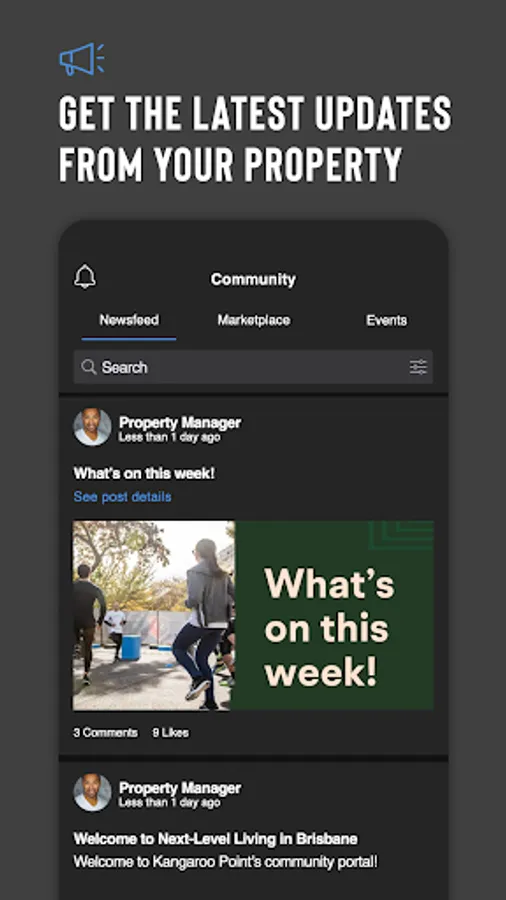This screenshot has width=506, height=900.
Task: Open search filter settings icon
Action: point(418,367)
